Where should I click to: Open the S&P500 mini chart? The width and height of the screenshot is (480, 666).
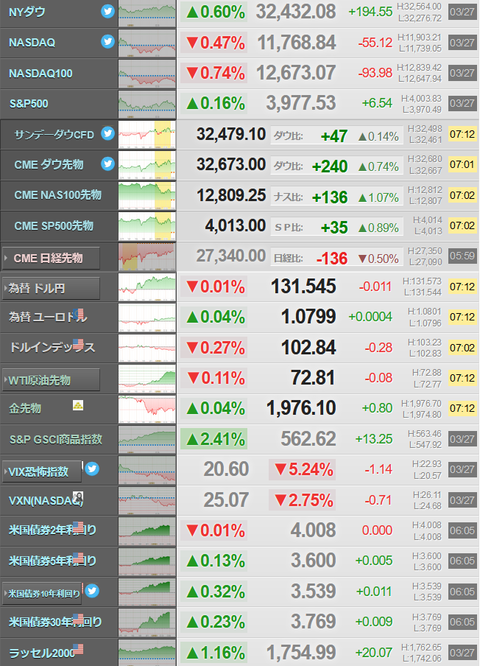147,105
